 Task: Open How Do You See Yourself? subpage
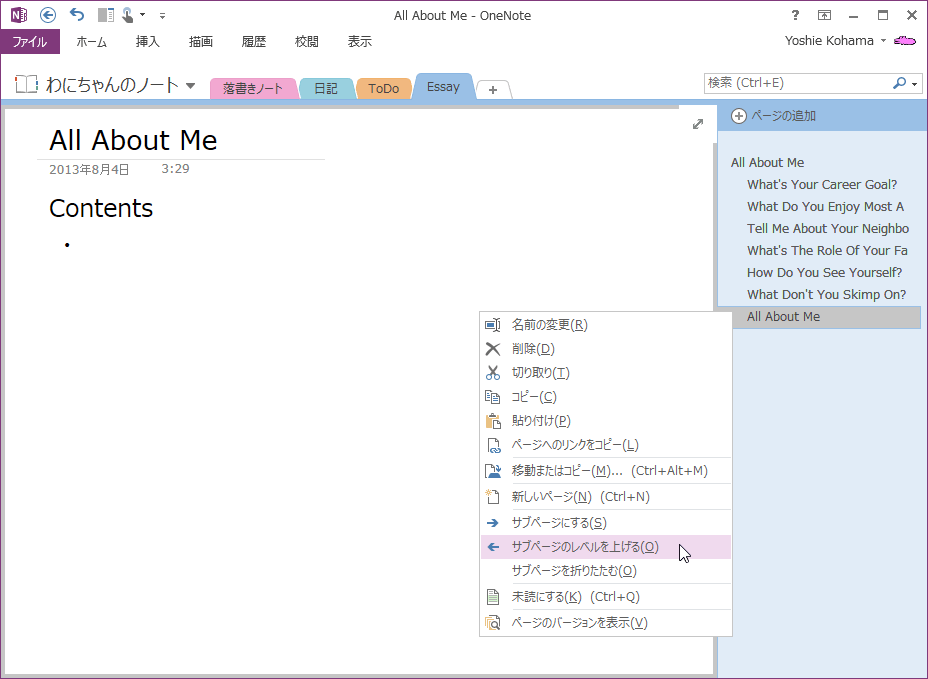coord(824,272)
